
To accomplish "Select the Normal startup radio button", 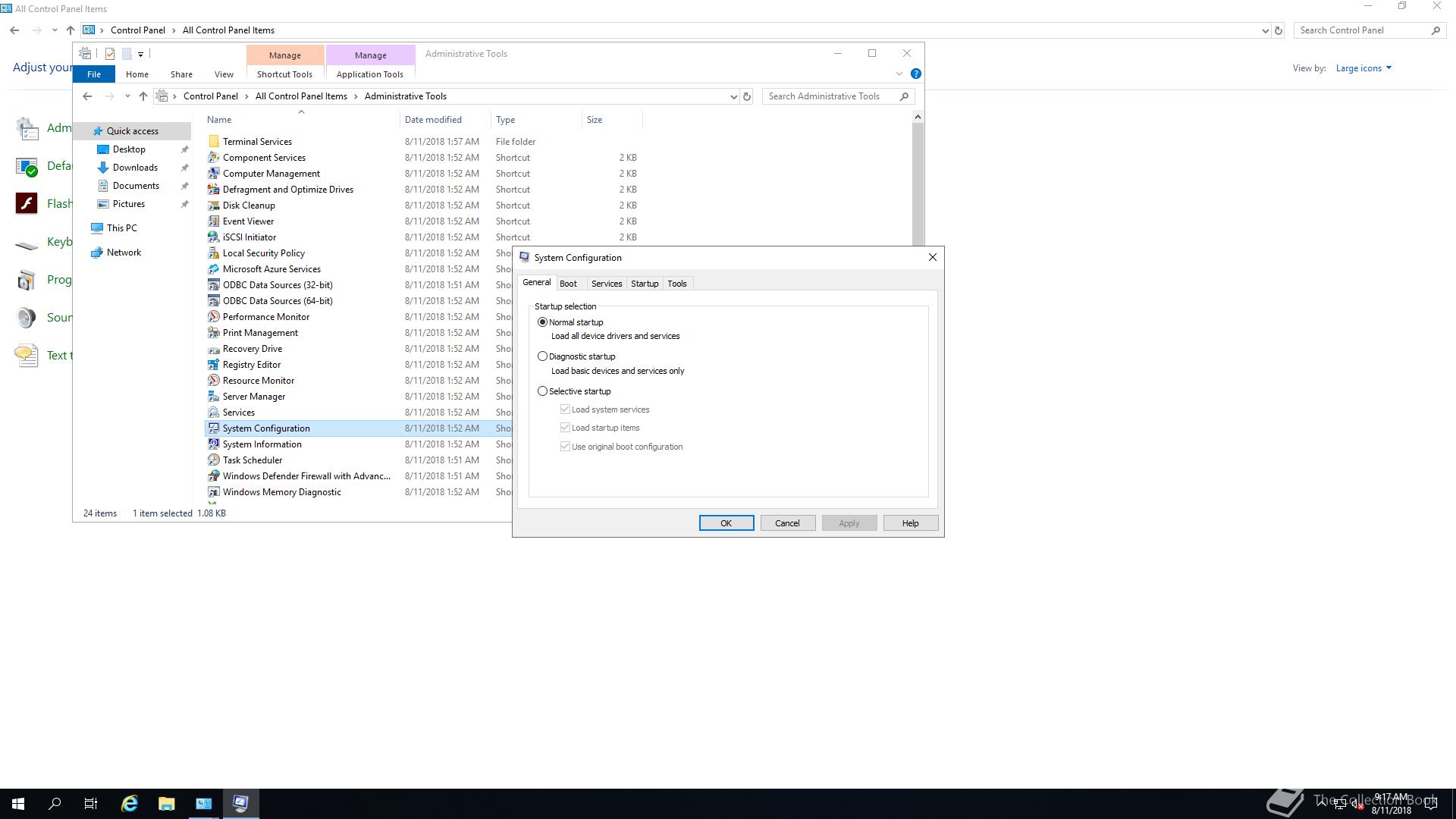I will 542,322.
